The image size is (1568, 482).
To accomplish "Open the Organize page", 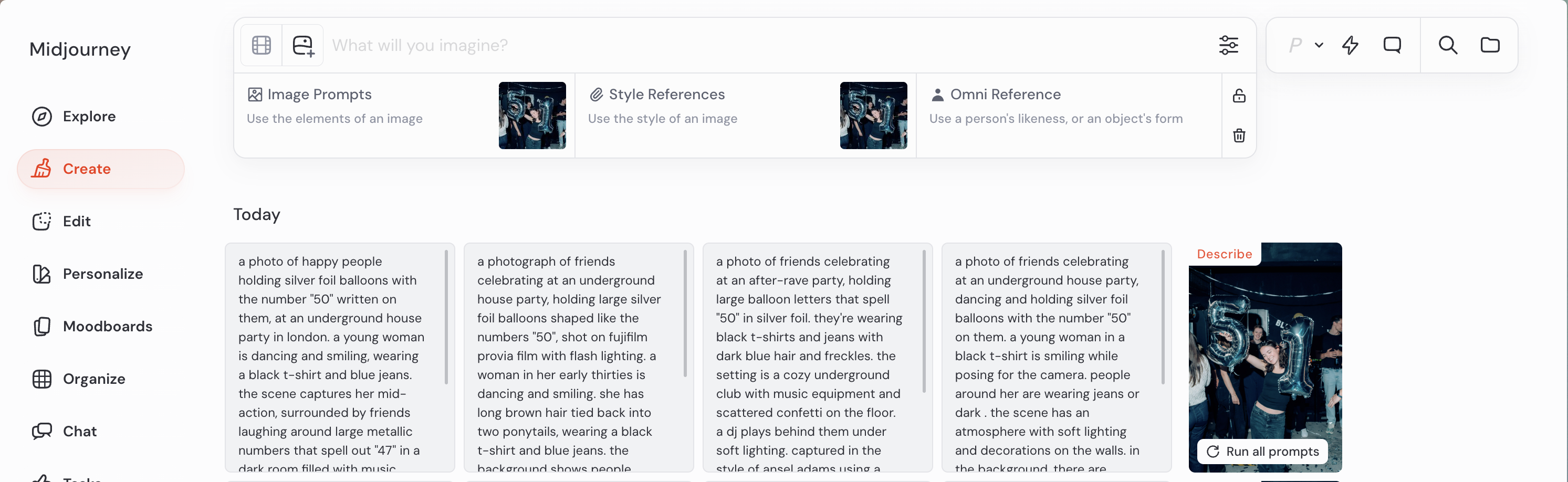I will coord(94,379).
